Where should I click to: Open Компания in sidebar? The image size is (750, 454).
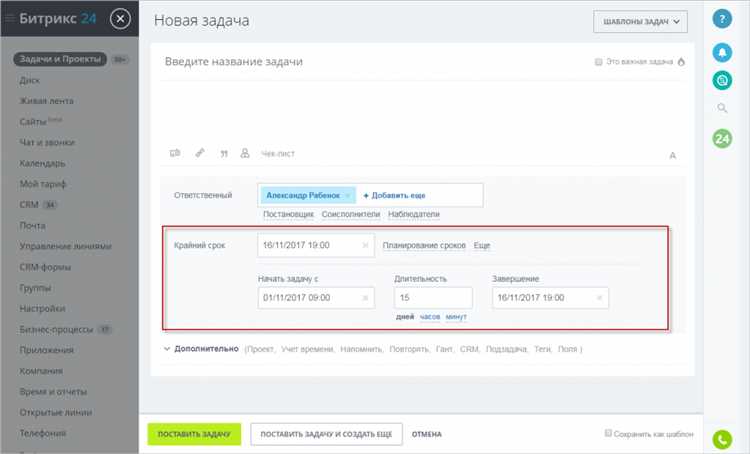41,371
